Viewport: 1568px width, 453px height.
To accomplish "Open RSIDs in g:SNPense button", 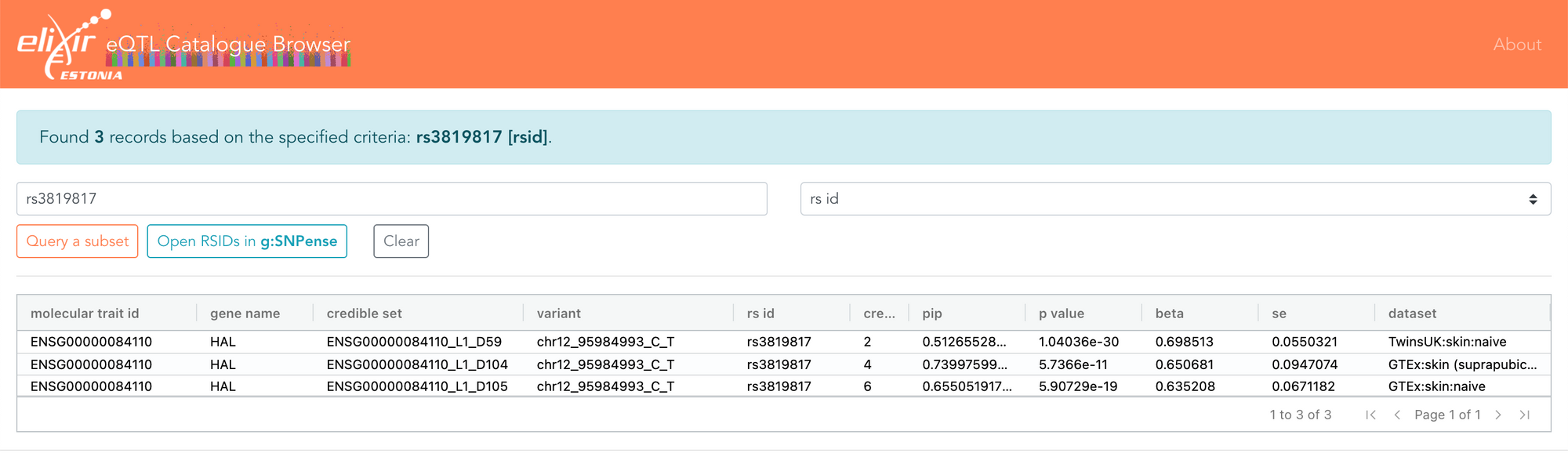I will (x=247, y=241).
